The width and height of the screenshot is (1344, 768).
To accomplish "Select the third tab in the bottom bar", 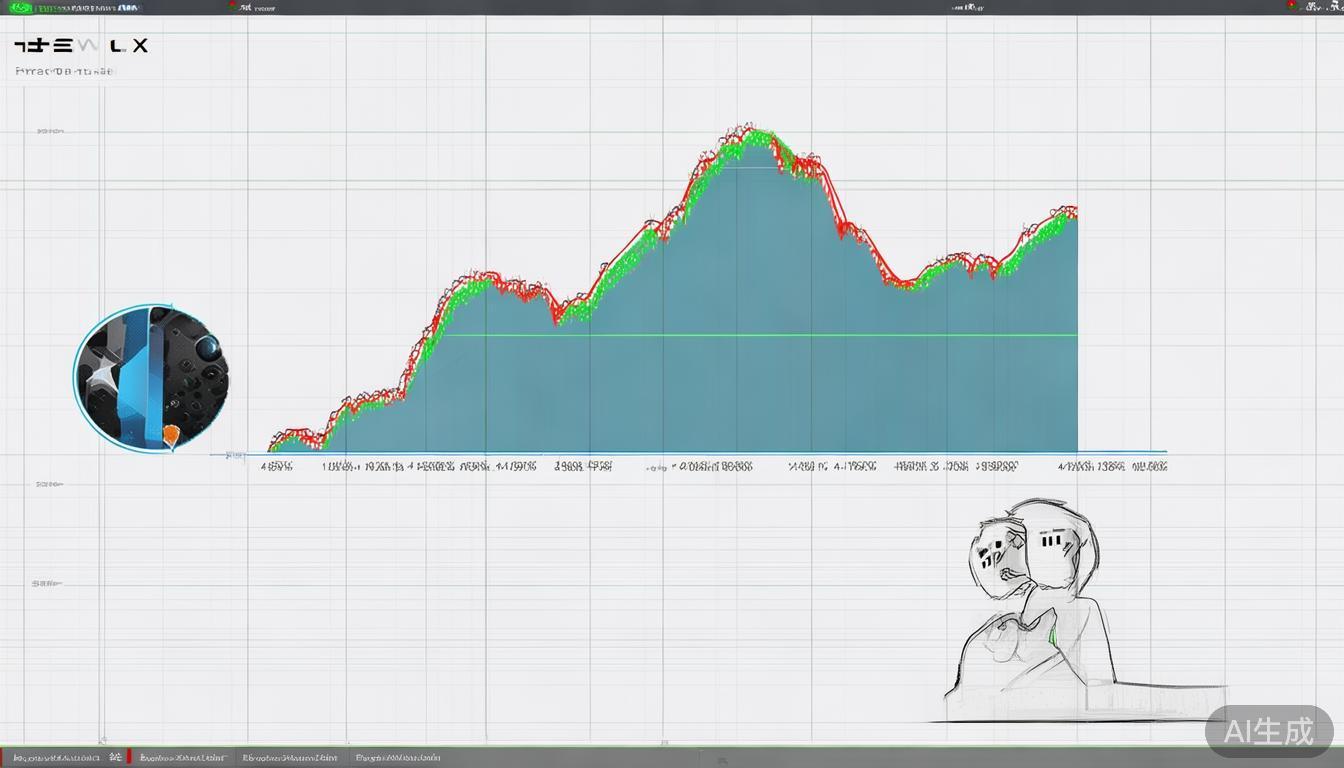I will tap(290, 758).
